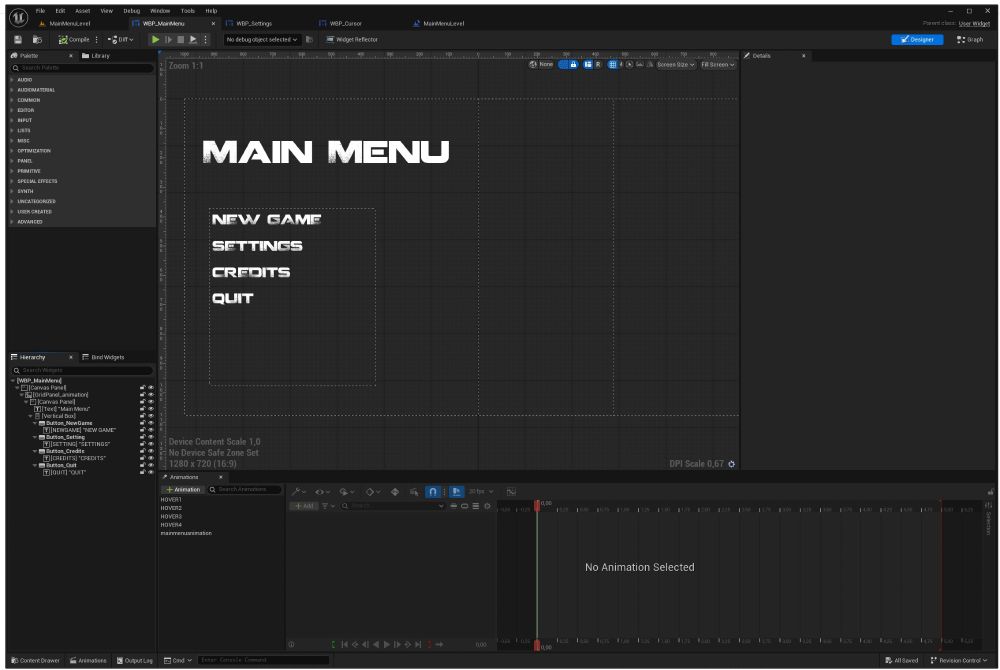Viewport: 1000px width, 670px height.
Task: Select the mainmenuanimation entry
Action: click(186, 533)
